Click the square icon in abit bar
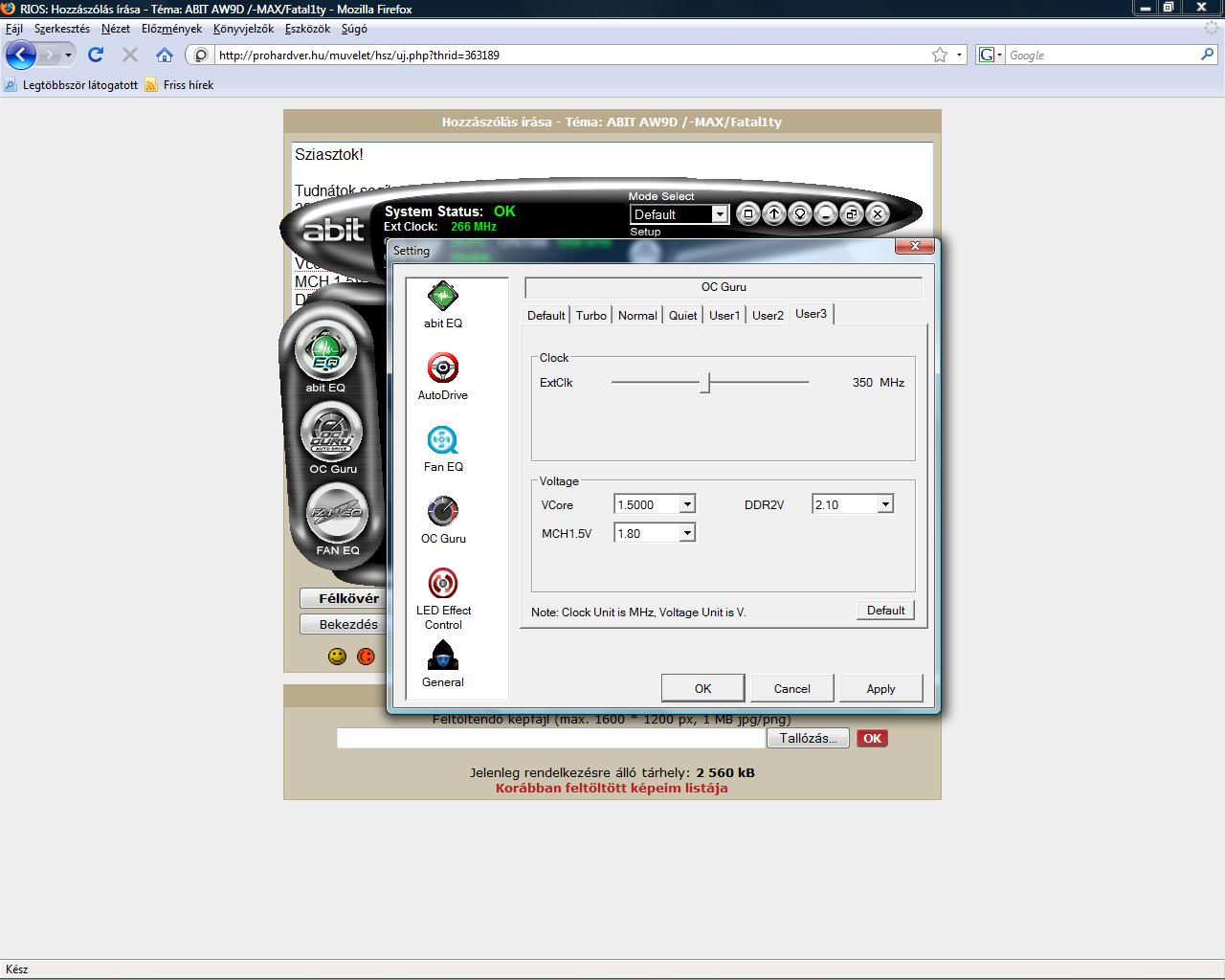Image resolution: width=1225 pixels, height=980 pixels. tap(748, 214)
